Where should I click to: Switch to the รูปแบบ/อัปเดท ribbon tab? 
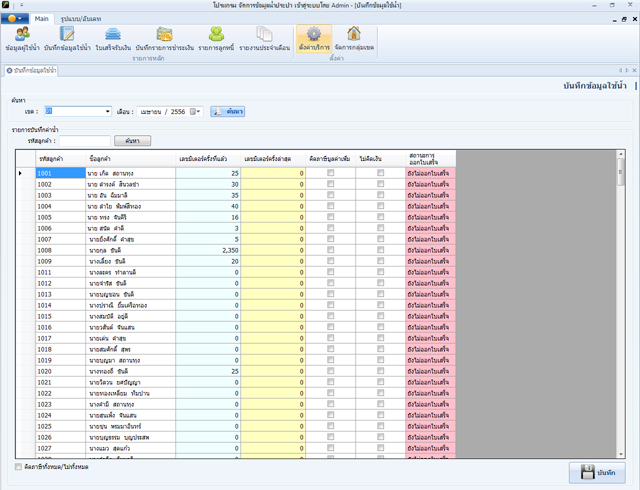(81, 19)
